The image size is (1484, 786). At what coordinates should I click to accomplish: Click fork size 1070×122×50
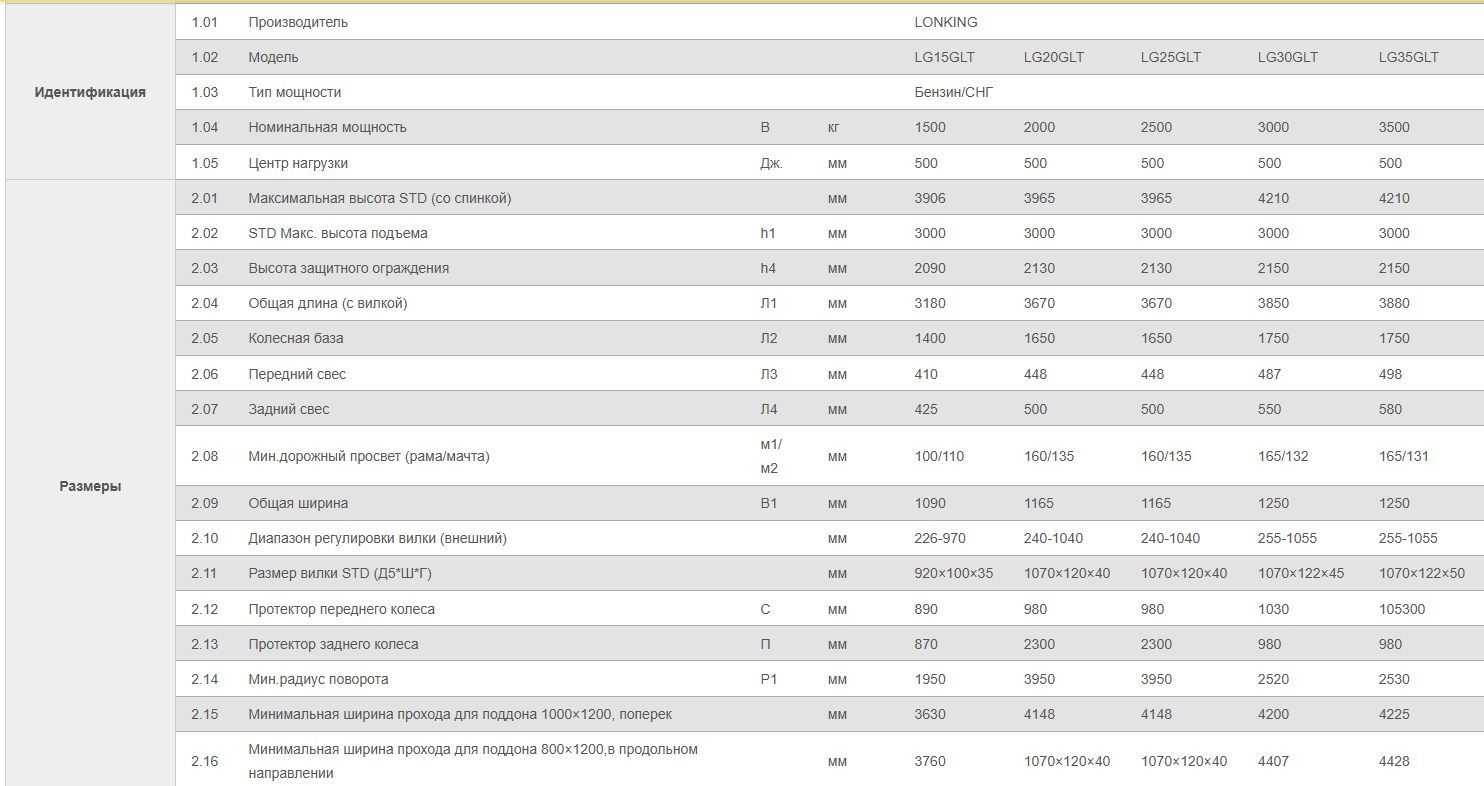(x=1422, y=573)
